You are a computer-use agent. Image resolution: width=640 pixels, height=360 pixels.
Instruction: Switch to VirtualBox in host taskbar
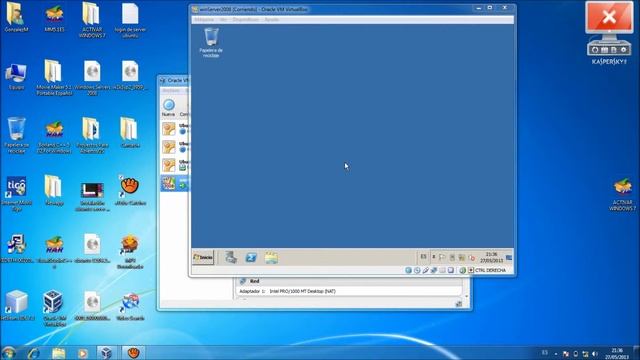point(107,353)
